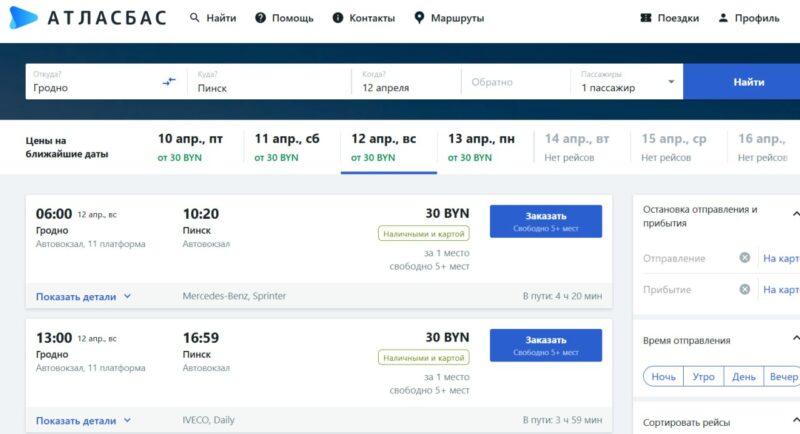Toggle the Ночь departure time filter
800x434 pixels.
pyautogui.click(x=663, y=377)
